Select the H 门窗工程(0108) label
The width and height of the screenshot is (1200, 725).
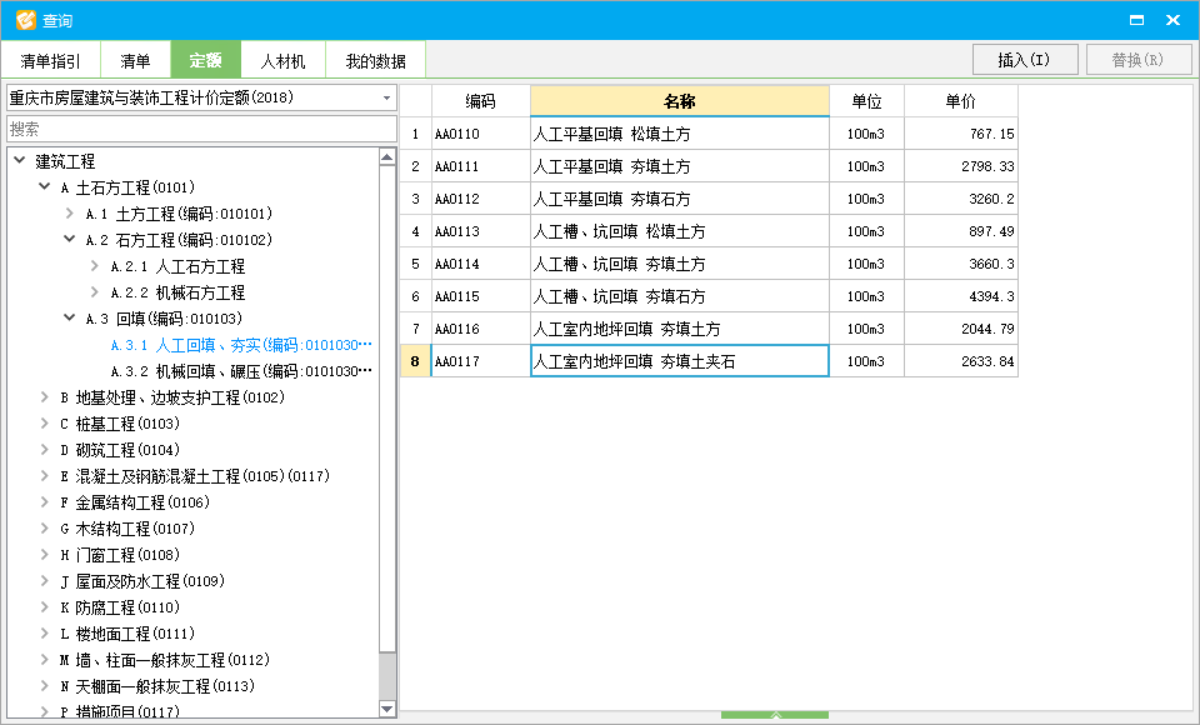(120, 555)
